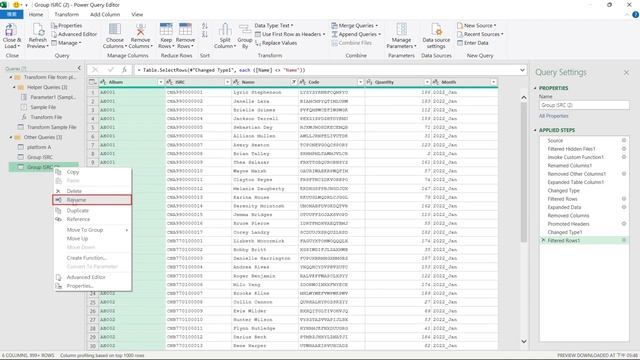Viewport: 640px width, 360px height.
Task: Select the Sample File query
Action: (x=43, y=107)
